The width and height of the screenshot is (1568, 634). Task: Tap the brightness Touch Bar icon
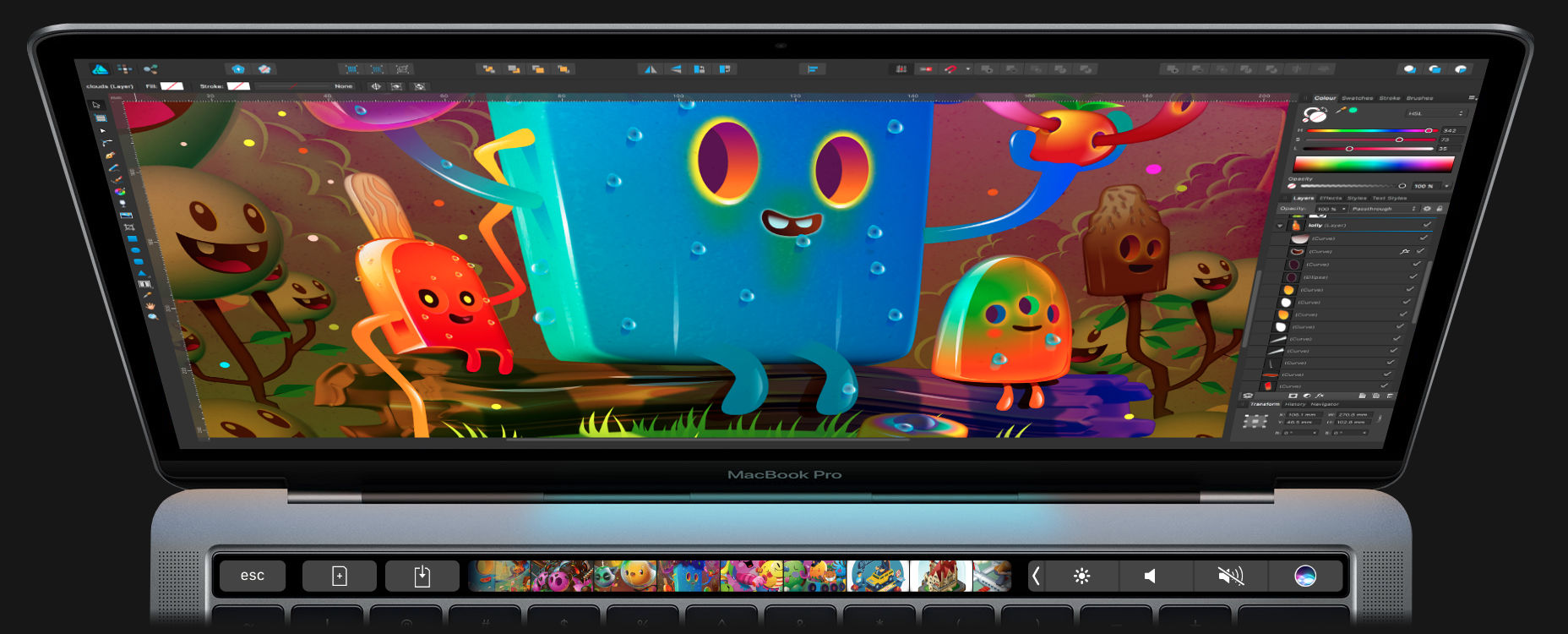(1081, 576)
